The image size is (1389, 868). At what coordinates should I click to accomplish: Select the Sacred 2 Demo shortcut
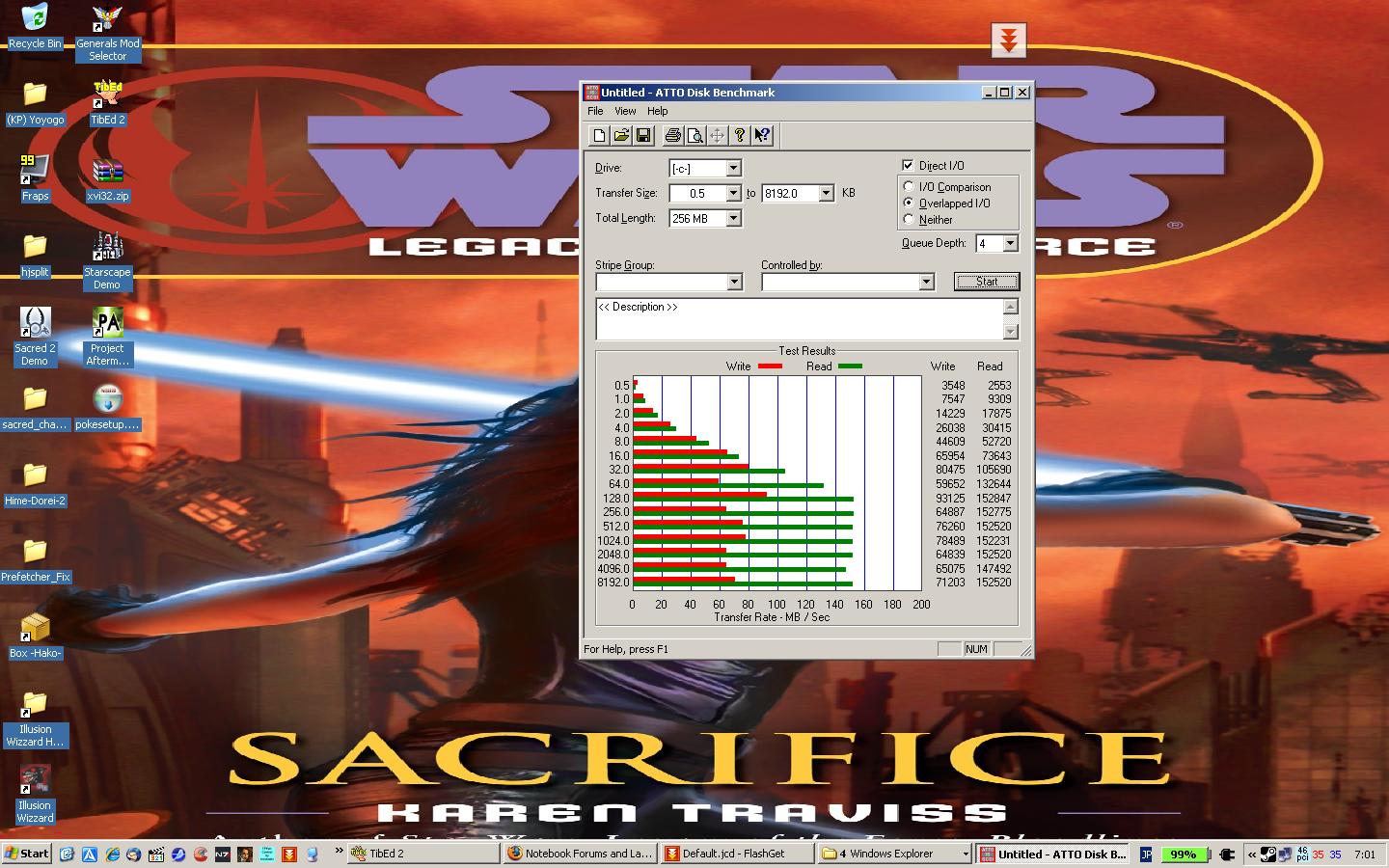[35, 337]
